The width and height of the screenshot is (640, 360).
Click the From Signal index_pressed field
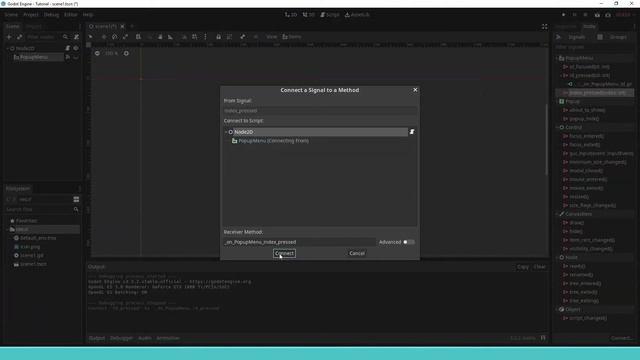[x=320, y=111]
